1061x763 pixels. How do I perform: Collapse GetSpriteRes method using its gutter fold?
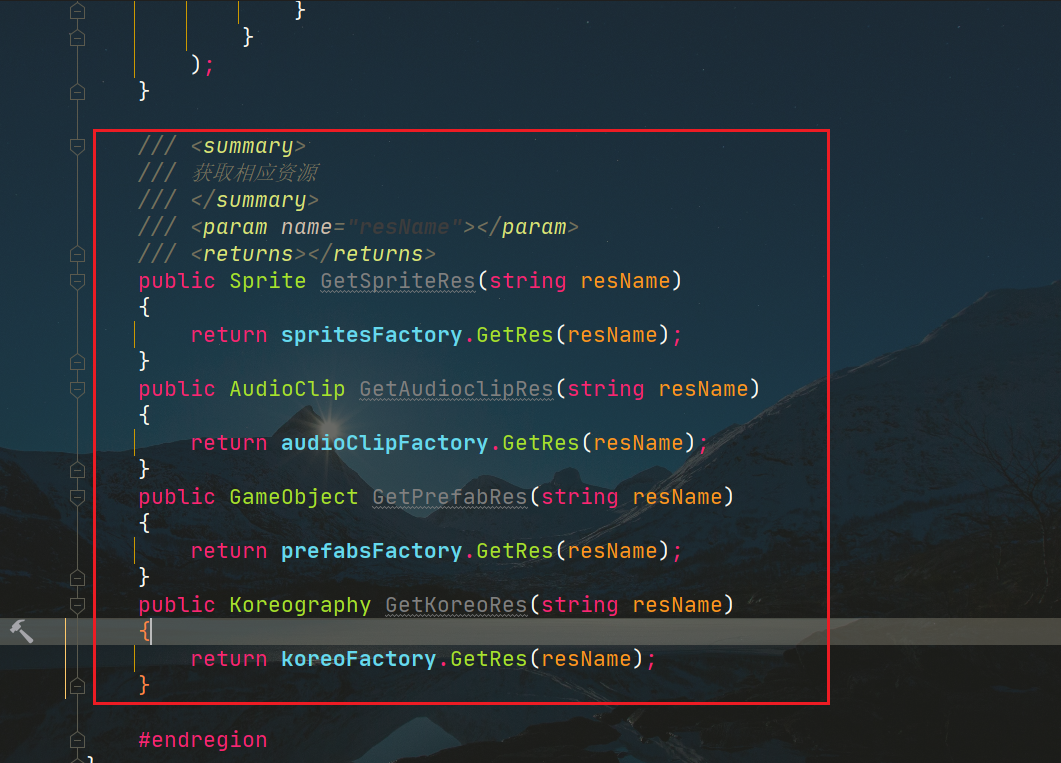point(77,281)
